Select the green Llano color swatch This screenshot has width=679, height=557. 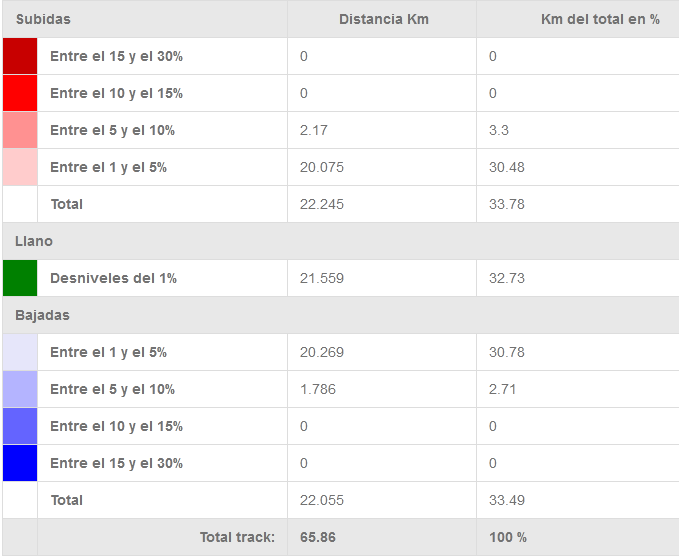20,278
